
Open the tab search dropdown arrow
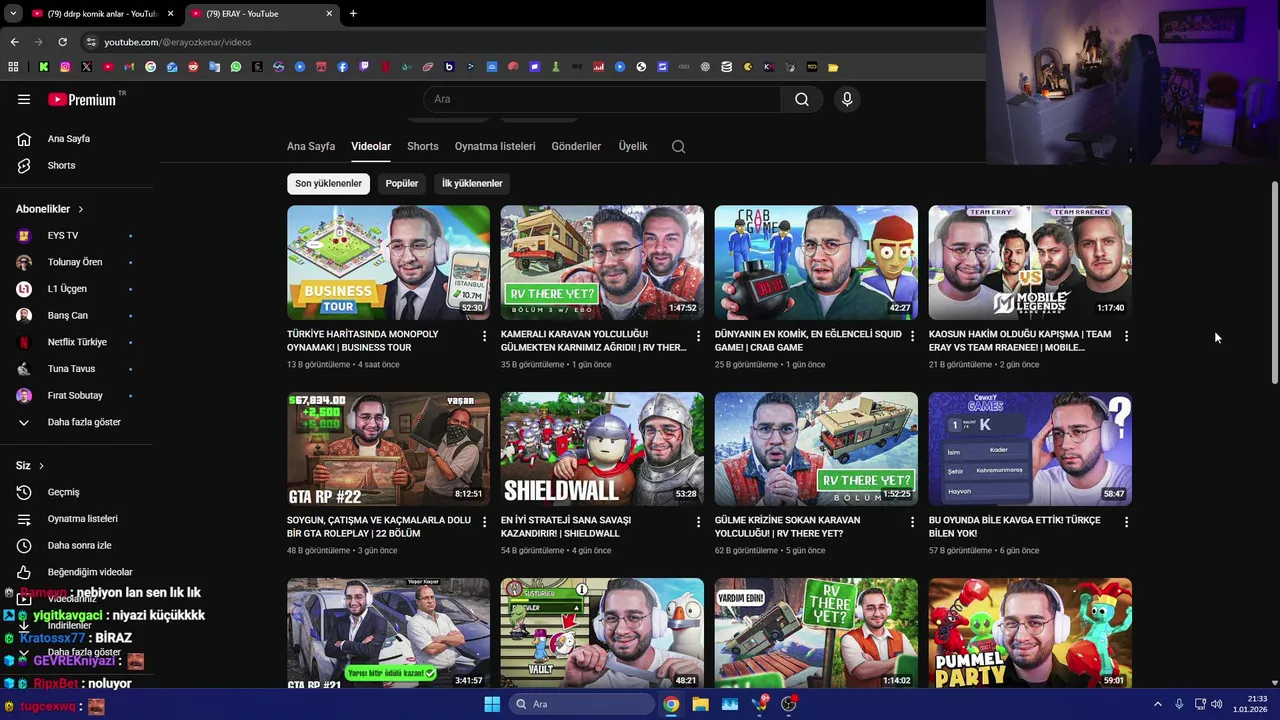pyautogui.click(x=13, y=14)
